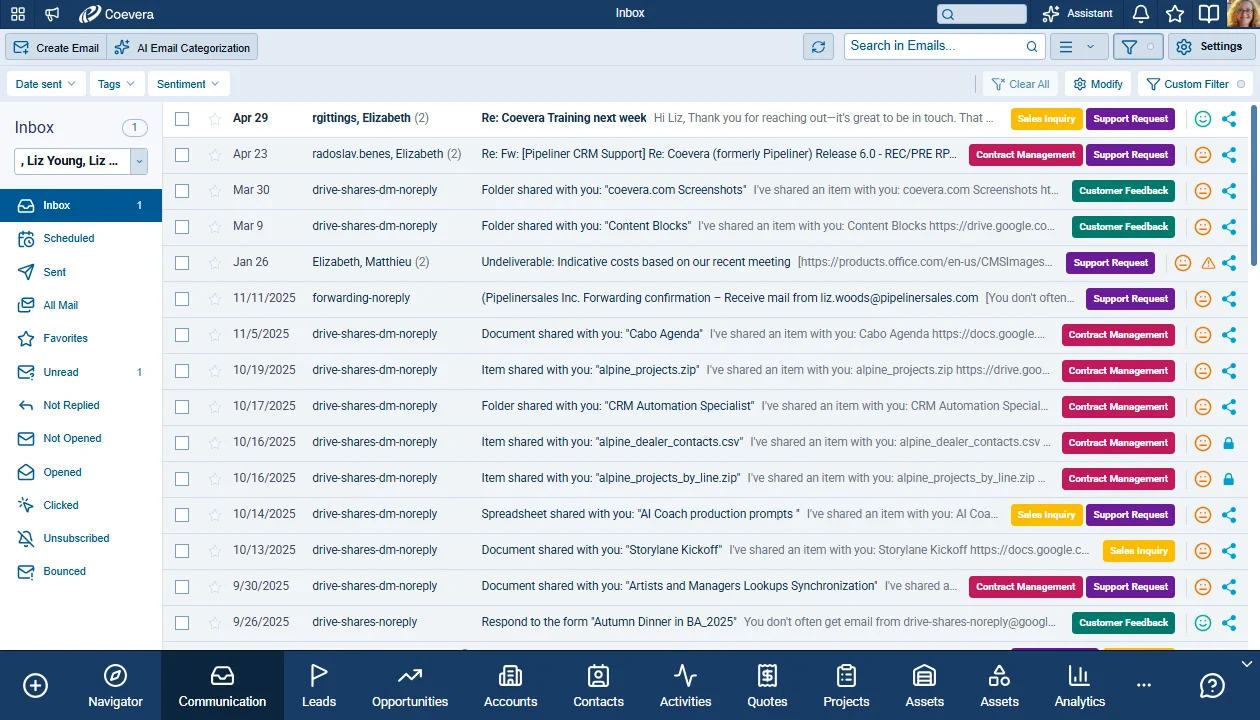Check the Jan 26 Undeliverable email checkbox

(182, 263)
